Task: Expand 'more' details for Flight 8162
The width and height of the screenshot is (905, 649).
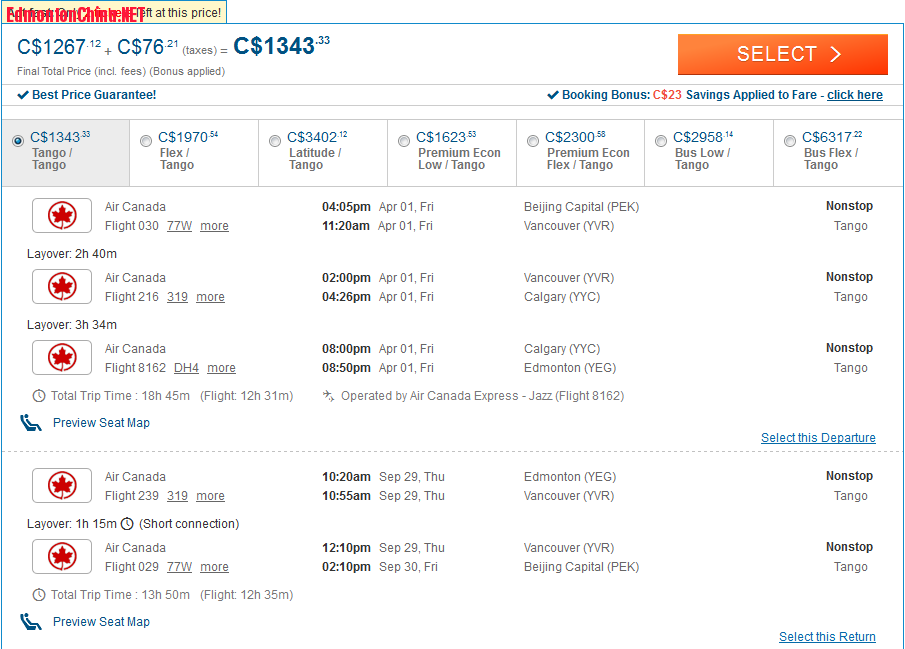Action: (x=221, y=368)
